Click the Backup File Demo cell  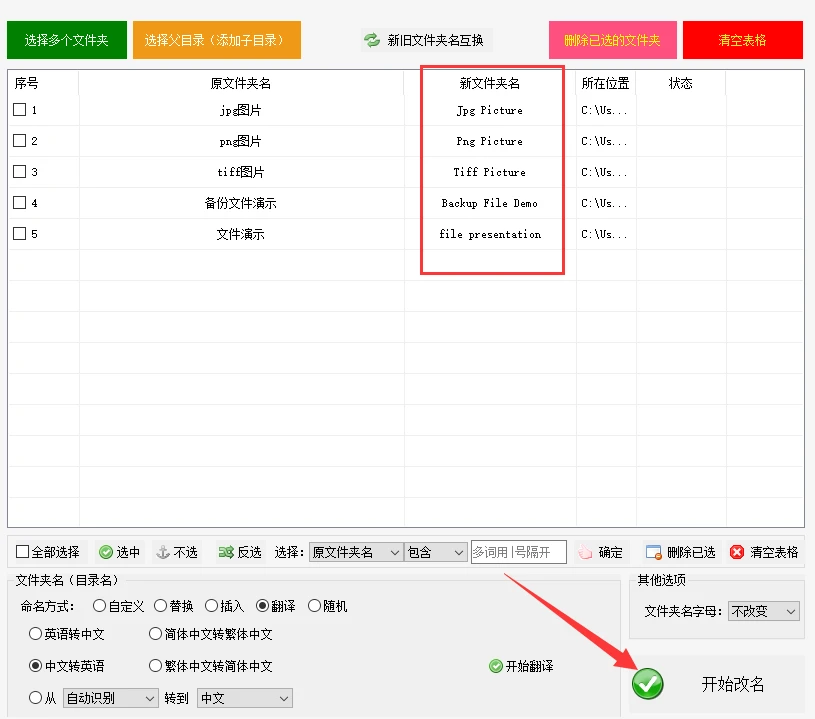490,203
